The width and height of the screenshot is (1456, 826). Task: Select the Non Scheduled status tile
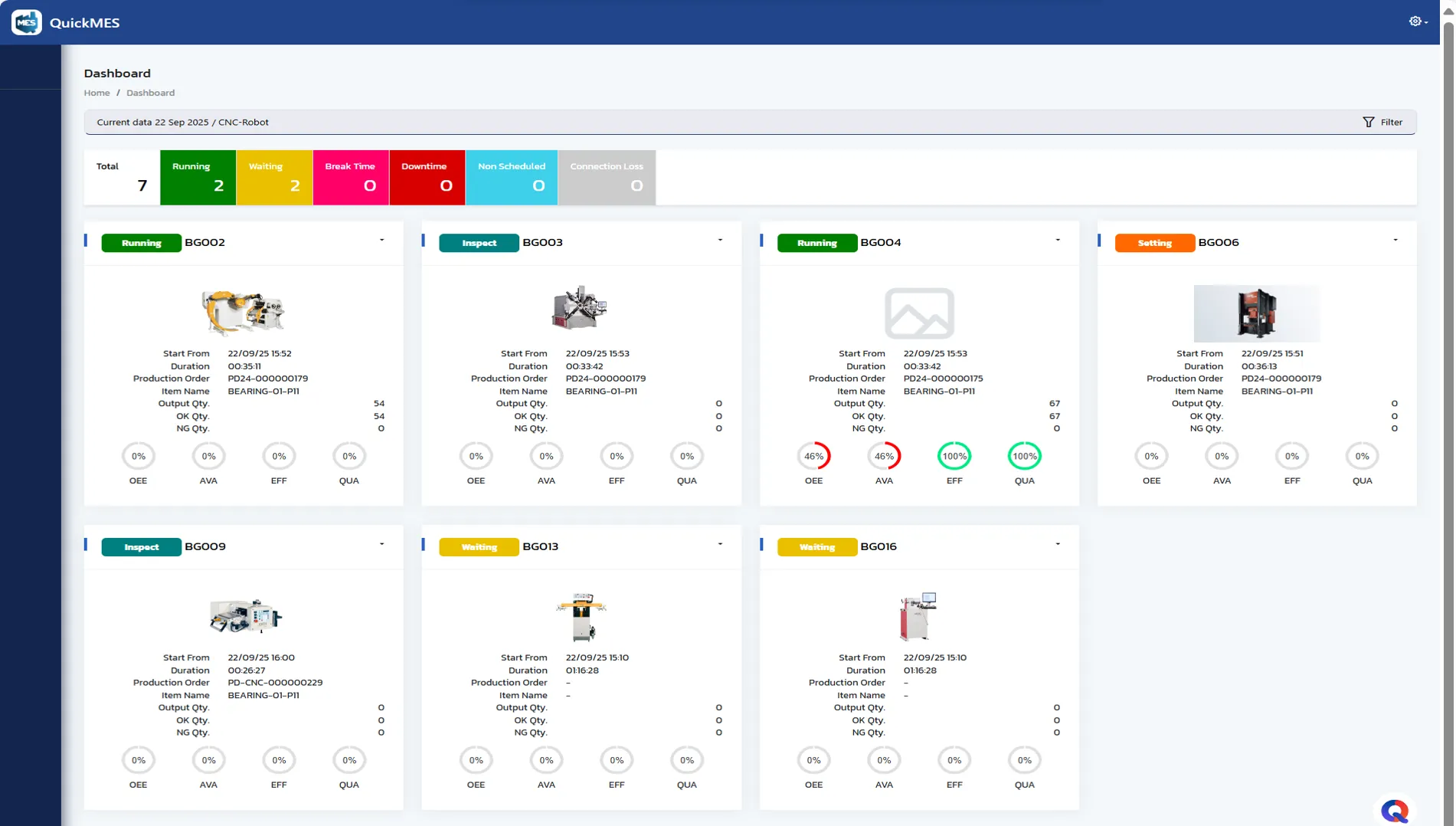point(511,178)
